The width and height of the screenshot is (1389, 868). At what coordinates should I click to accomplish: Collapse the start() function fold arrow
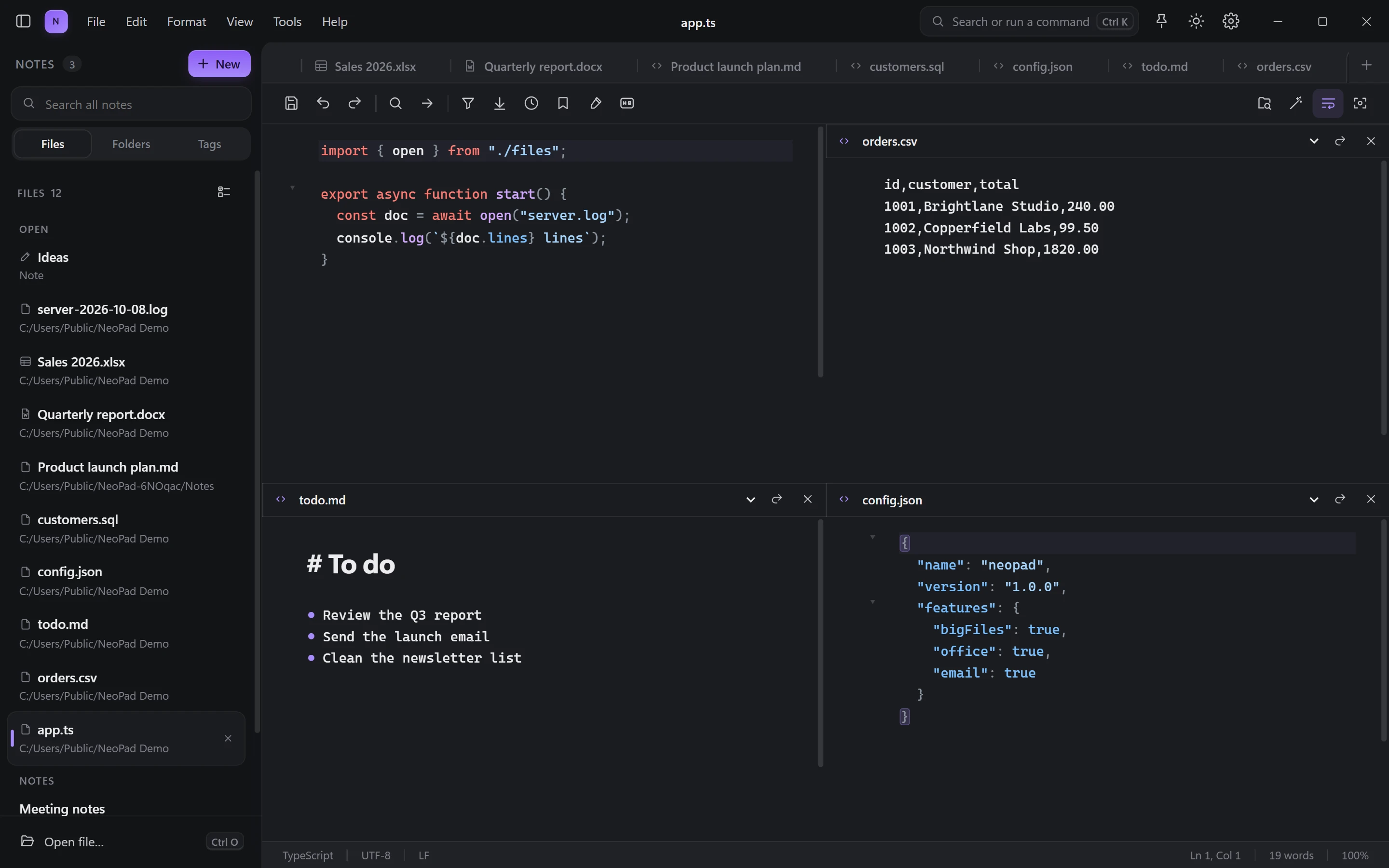coord(292,187)
